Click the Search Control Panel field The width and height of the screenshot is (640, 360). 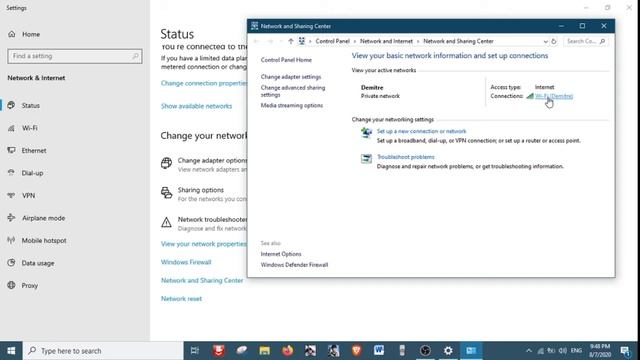click(585, 41)
